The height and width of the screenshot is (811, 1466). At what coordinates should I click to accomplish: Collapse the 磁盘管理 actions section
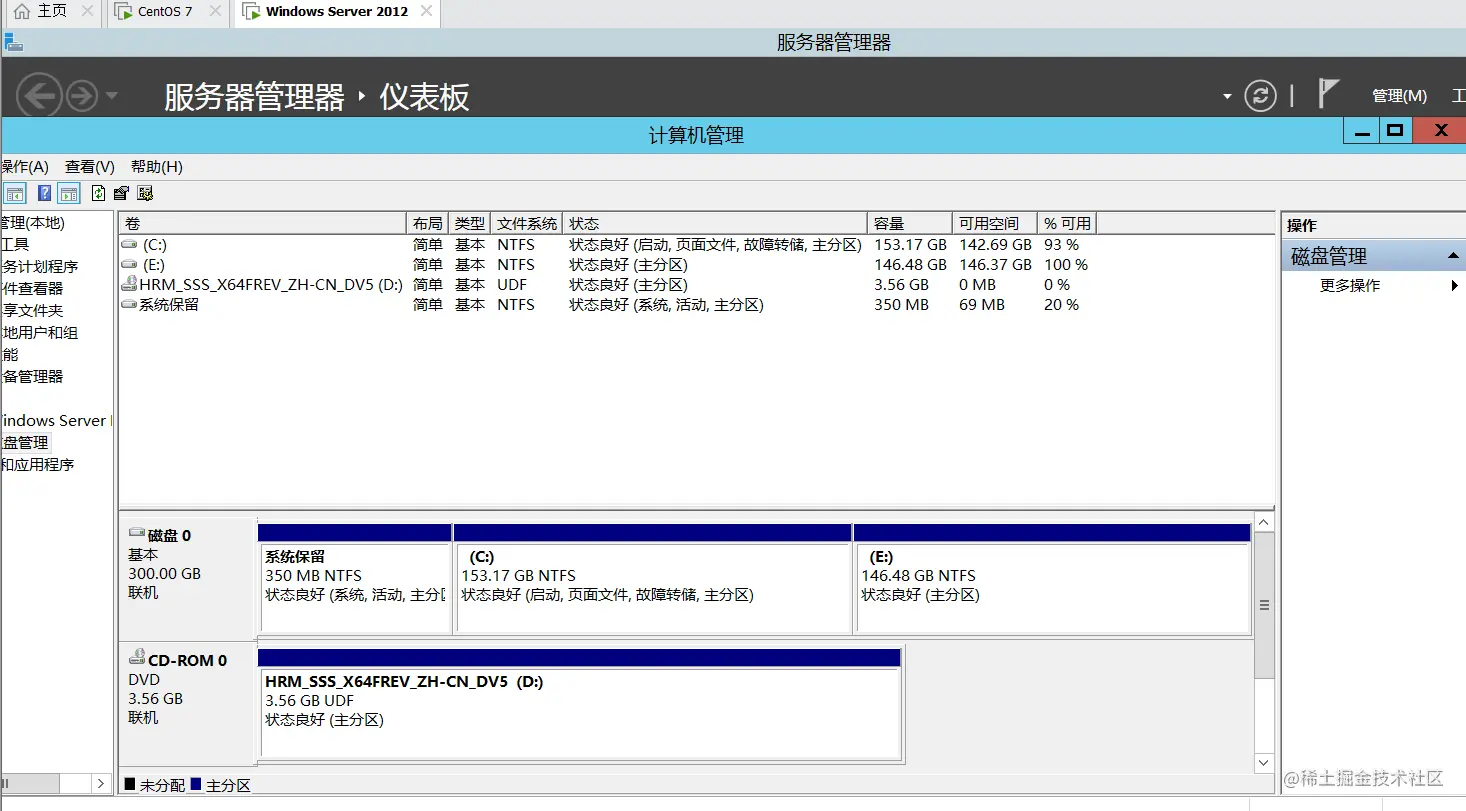(x=1453, y=257)
